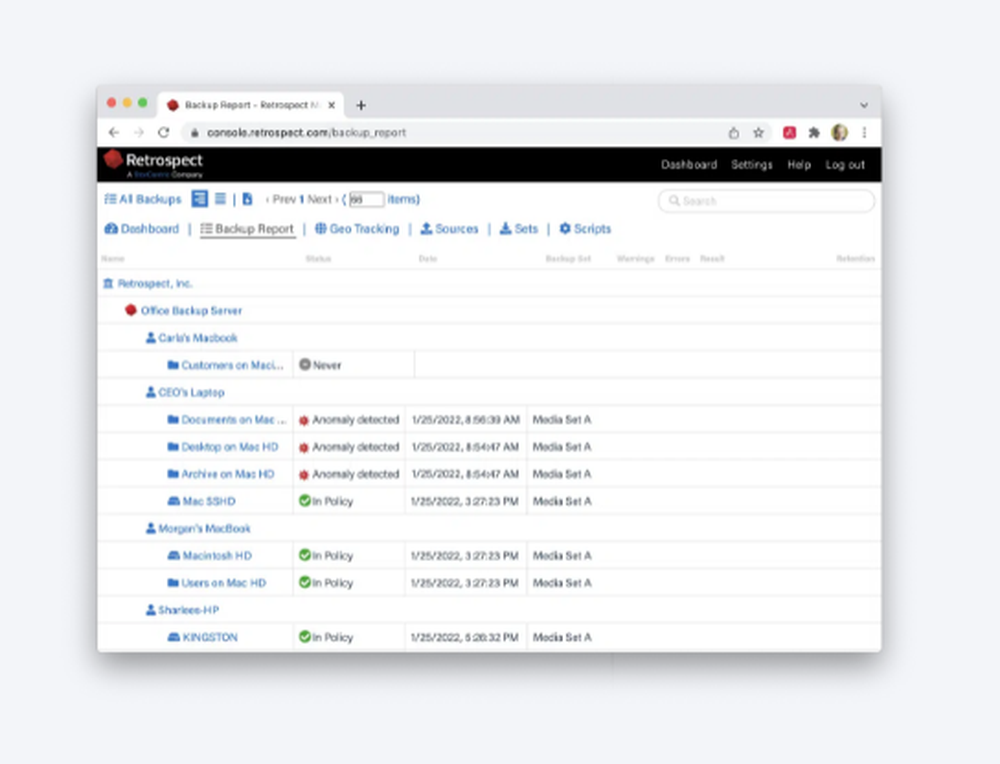Click the Date column header
The image size is (1000, 764).
(428, 258)
